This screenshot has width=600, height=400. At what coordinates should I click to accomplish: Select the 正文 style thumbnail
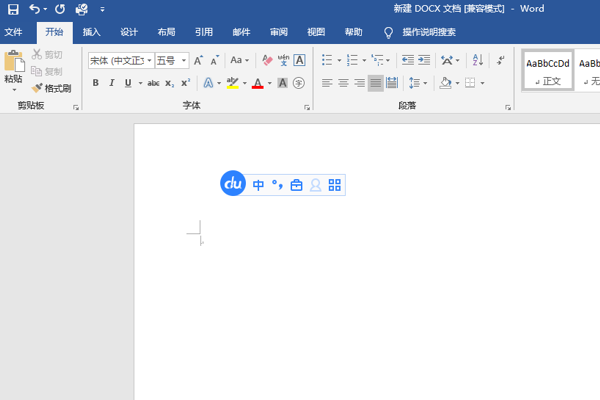tap(548, 70)
